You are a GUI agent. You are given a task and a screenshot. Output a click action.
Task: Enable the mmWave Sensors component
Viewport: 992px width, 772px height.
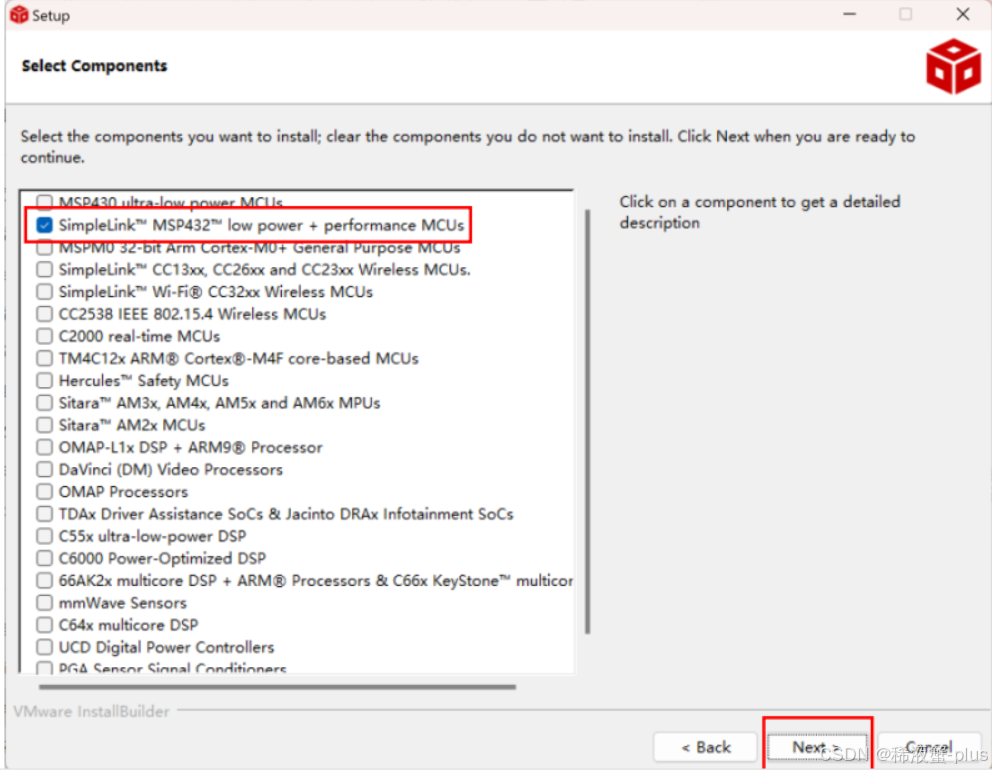click(44, 602)
